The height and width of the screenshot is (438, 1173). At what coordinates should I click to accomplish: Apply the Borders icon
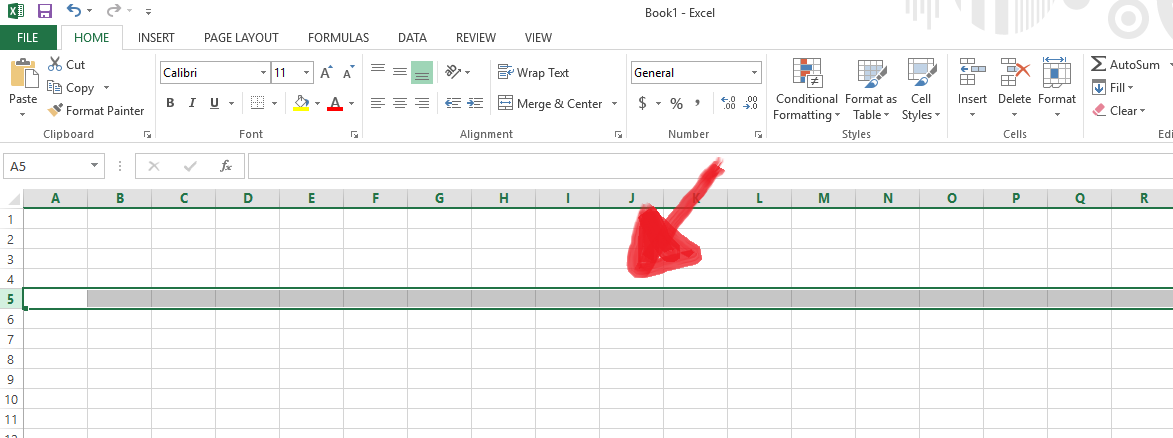pyautogui.click(x=257, y=103)
